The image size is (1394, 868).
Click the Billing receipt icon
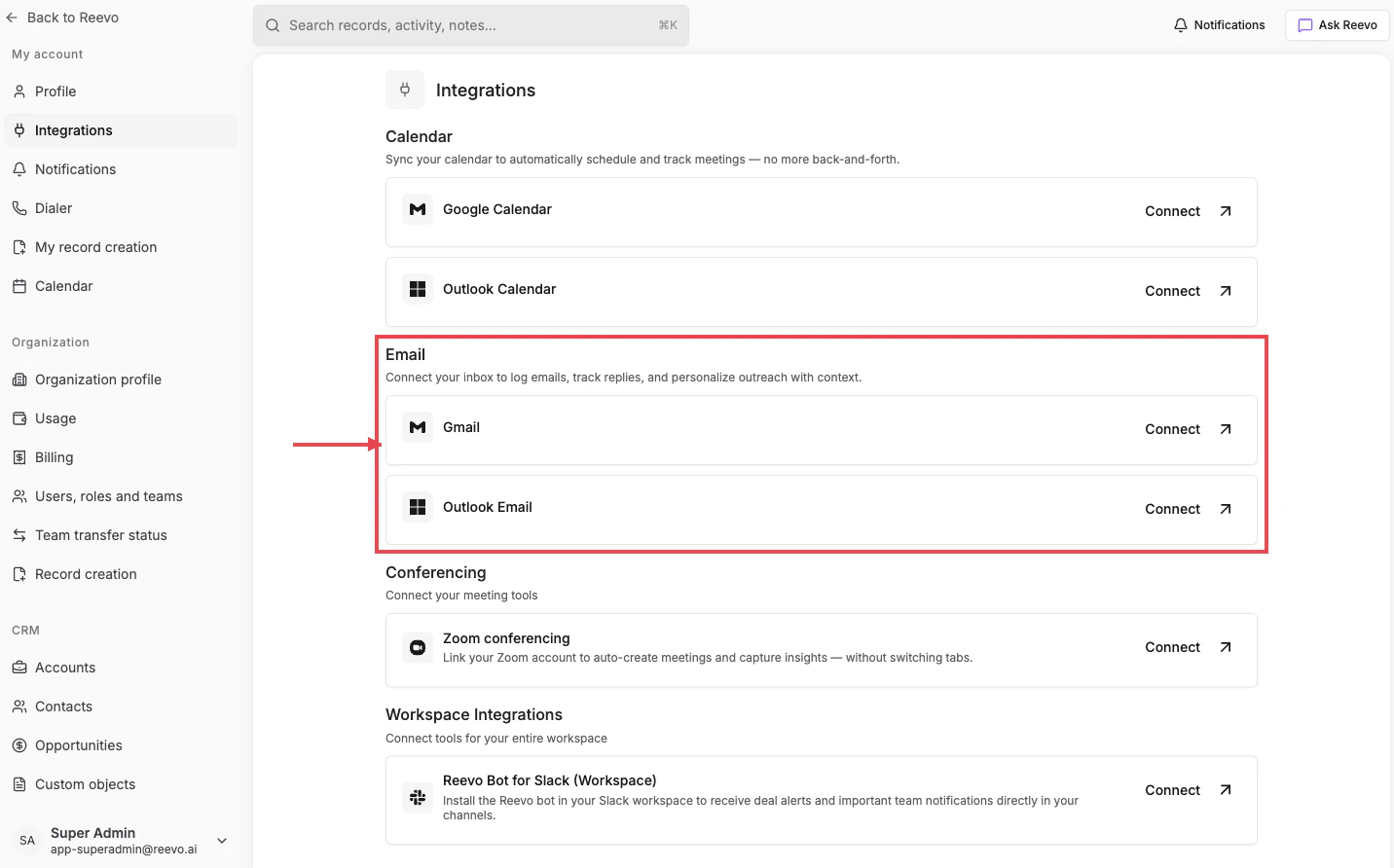click(19, 457)
